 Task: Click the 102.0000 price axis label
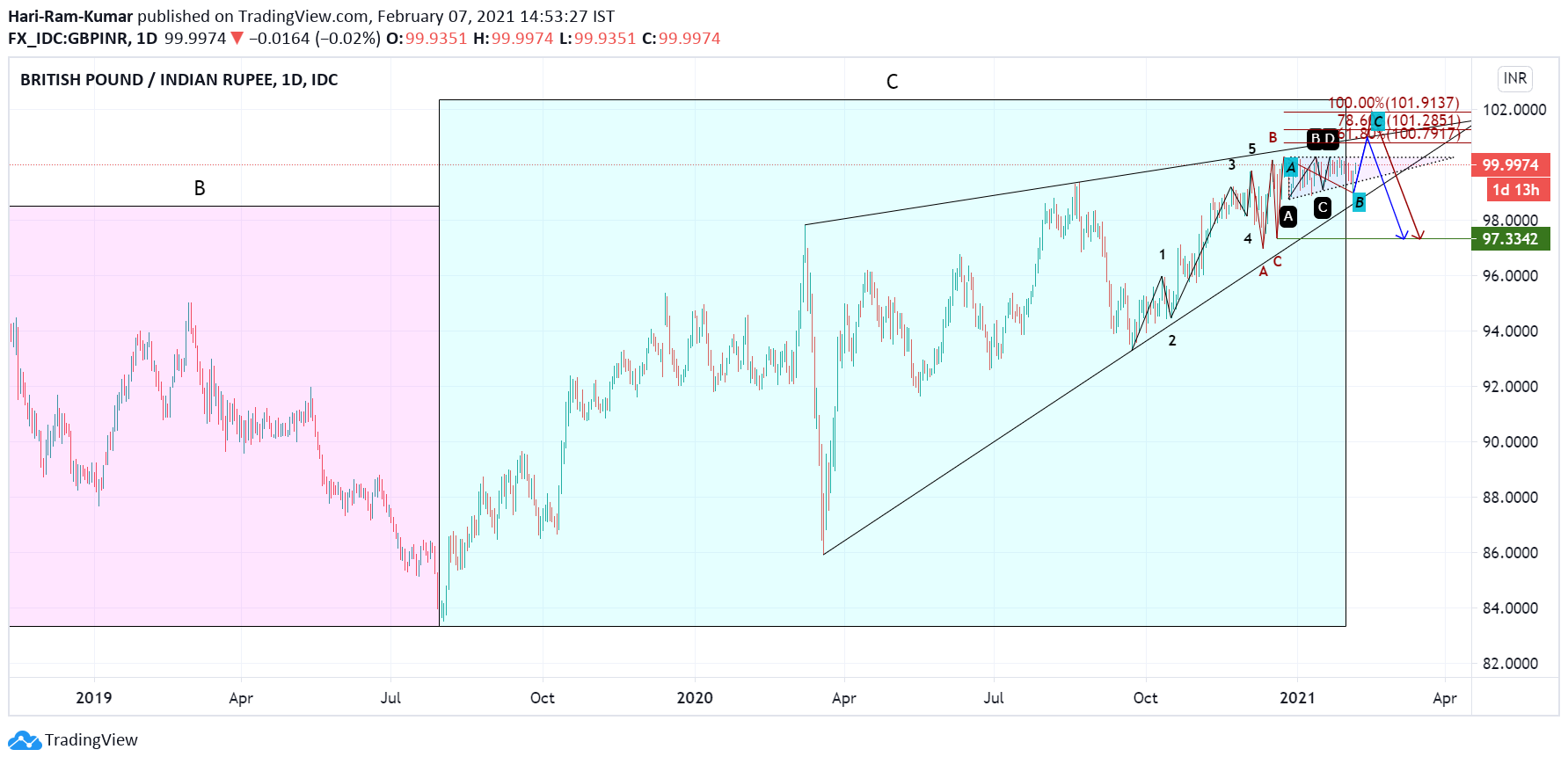[x=1514, y=110]
